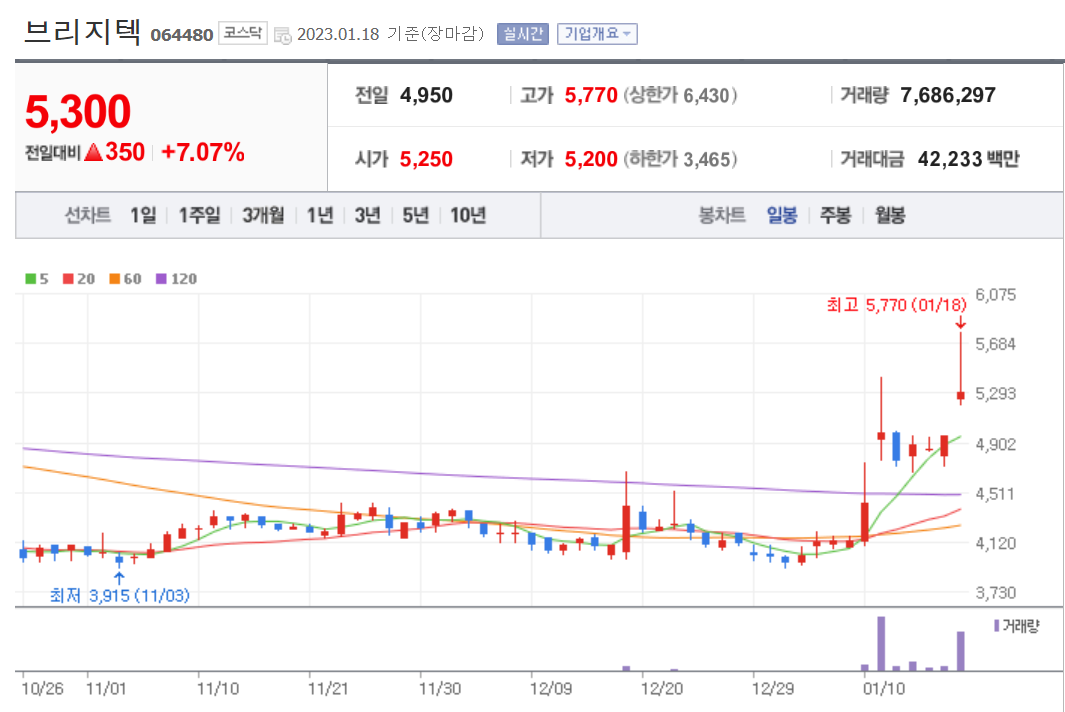Image resolution: width=1065 pixels, height=712 pixels.
Task: Click the 11/01 date axis label
Action: [106, 689]
